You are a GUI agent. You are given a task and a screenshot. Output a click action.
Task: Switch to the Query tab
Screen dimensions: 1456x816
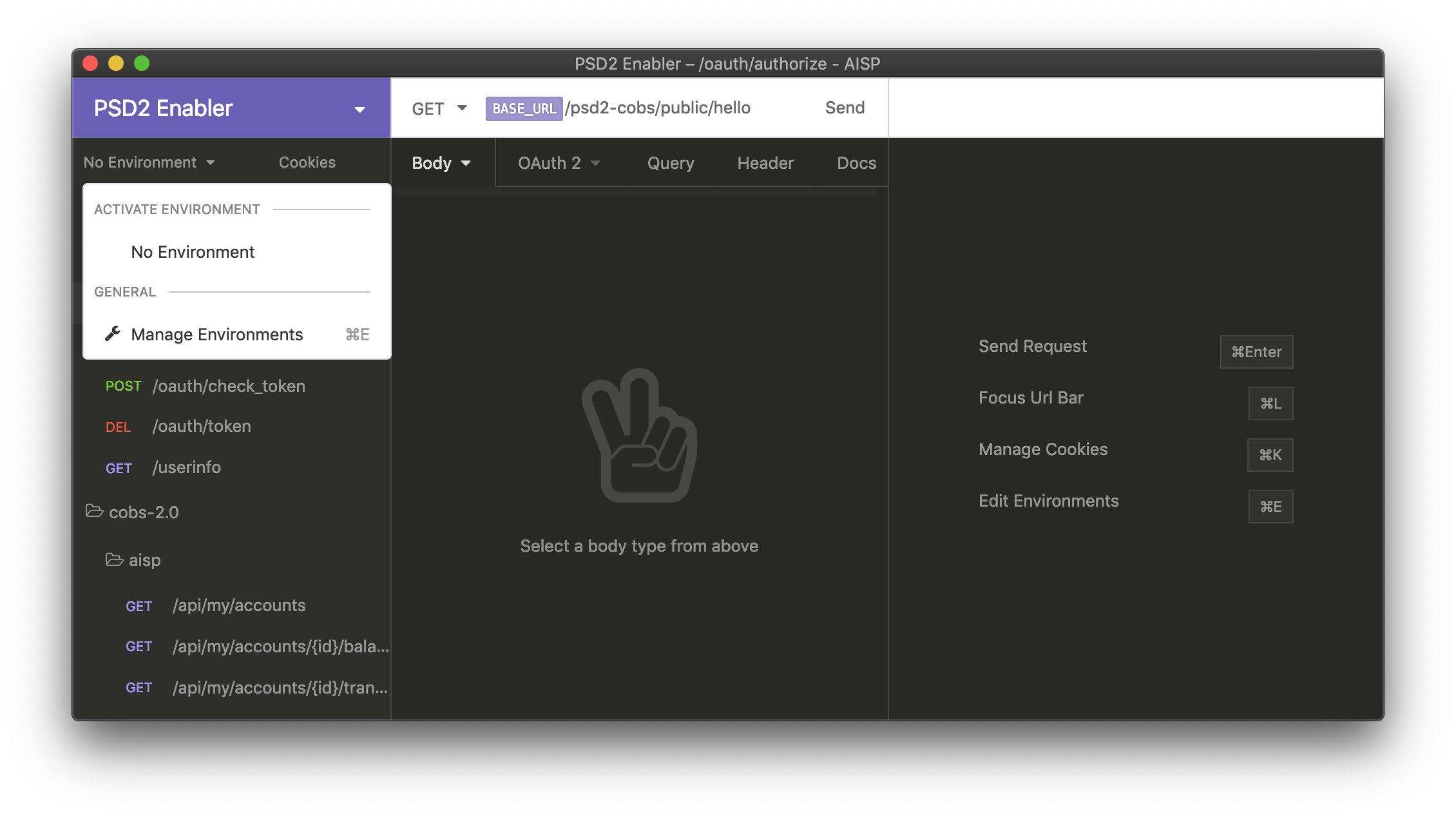(x=671, y=163)
